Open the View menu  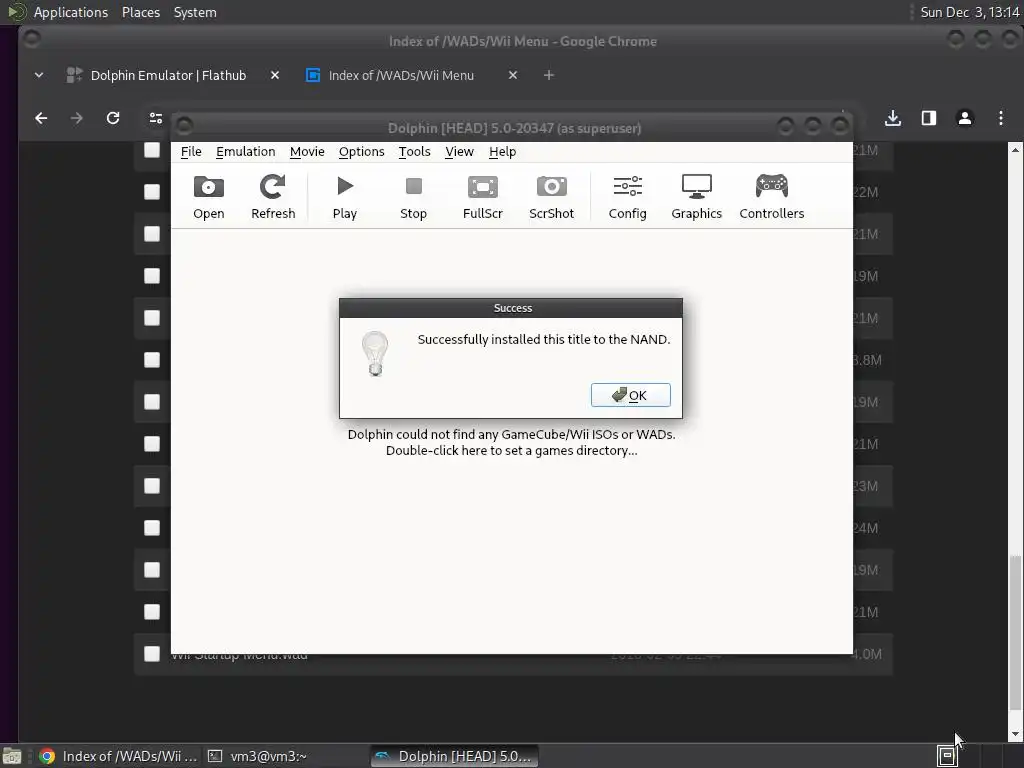459,152
